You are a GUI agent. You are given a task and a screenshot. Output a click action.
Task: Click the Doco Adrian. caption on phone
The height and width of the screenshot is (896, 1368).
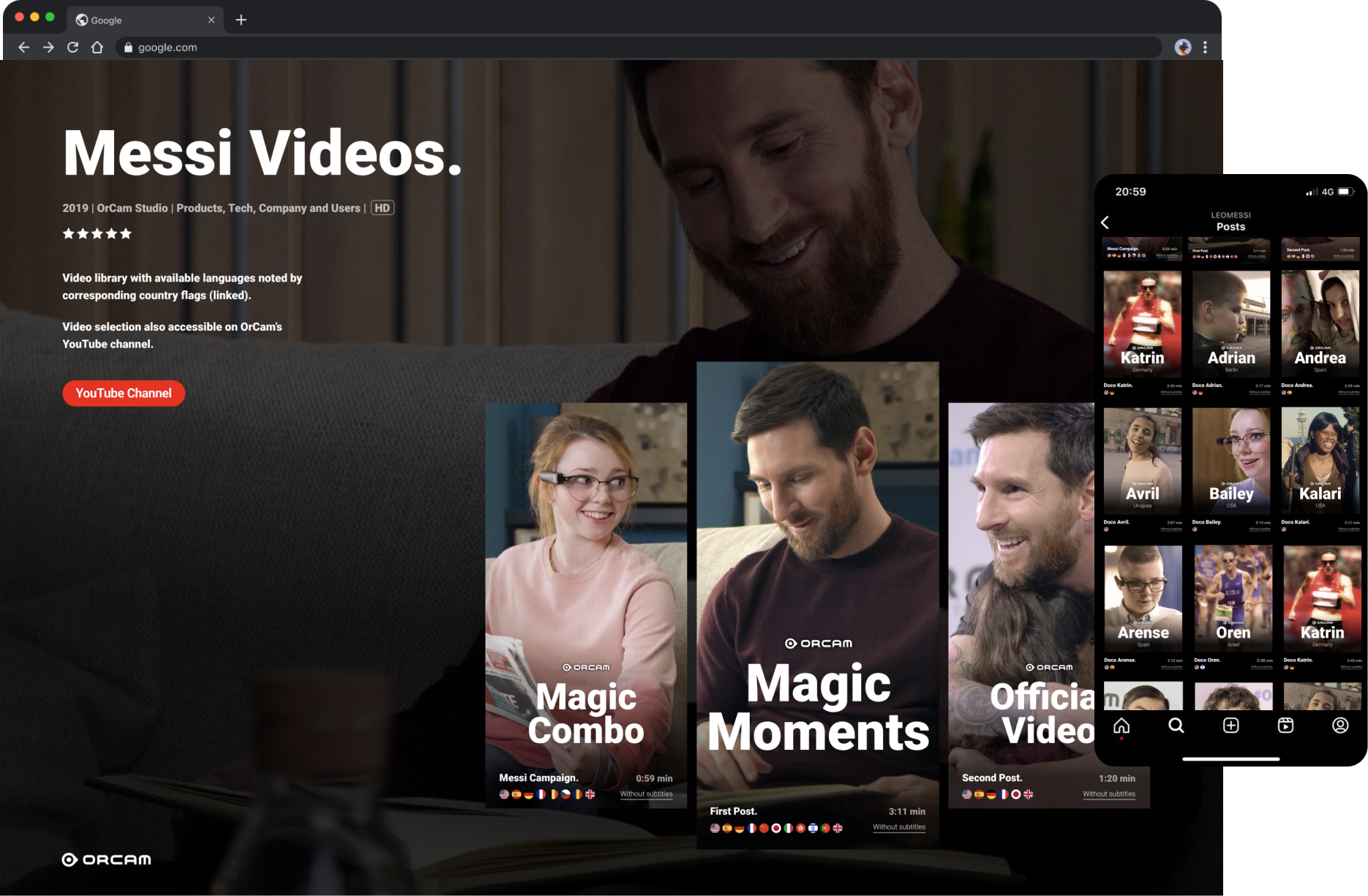tap(1207, 385)
